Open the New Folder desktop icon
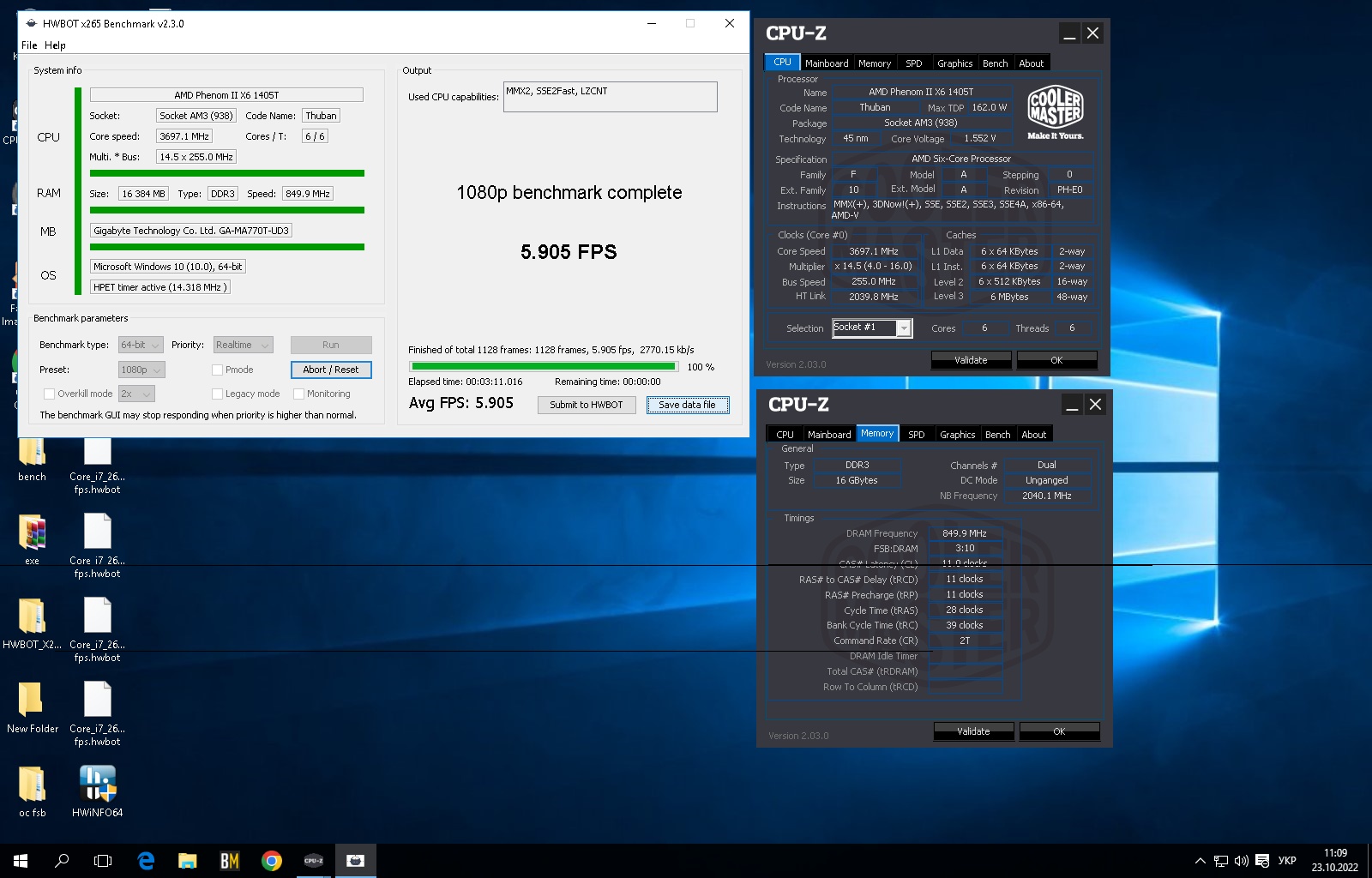The width and height of the screenshot is (1372, 878). (32, 708)
